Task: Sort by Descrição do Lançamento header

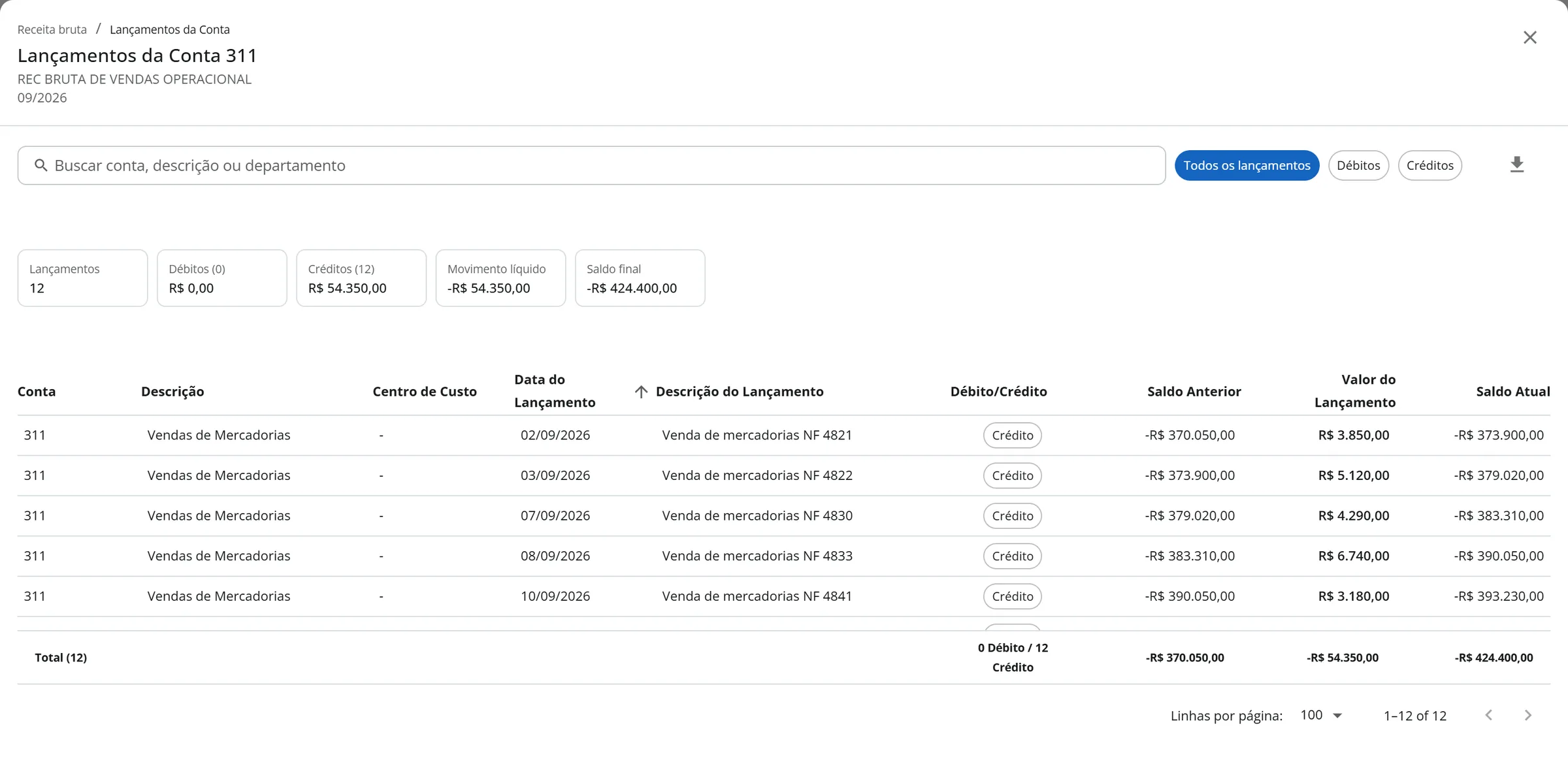Action: tap(740, 391)
